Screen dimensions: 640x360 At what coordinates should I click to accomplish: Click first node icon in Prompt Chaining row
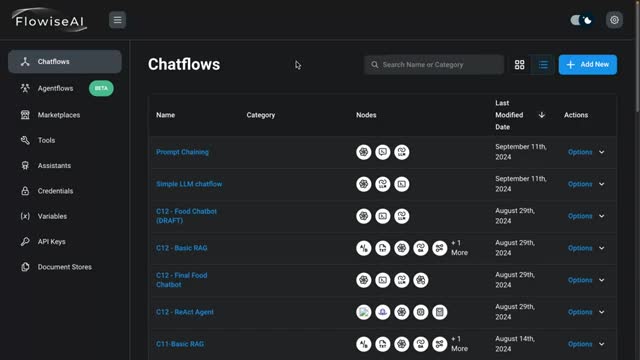364,152
